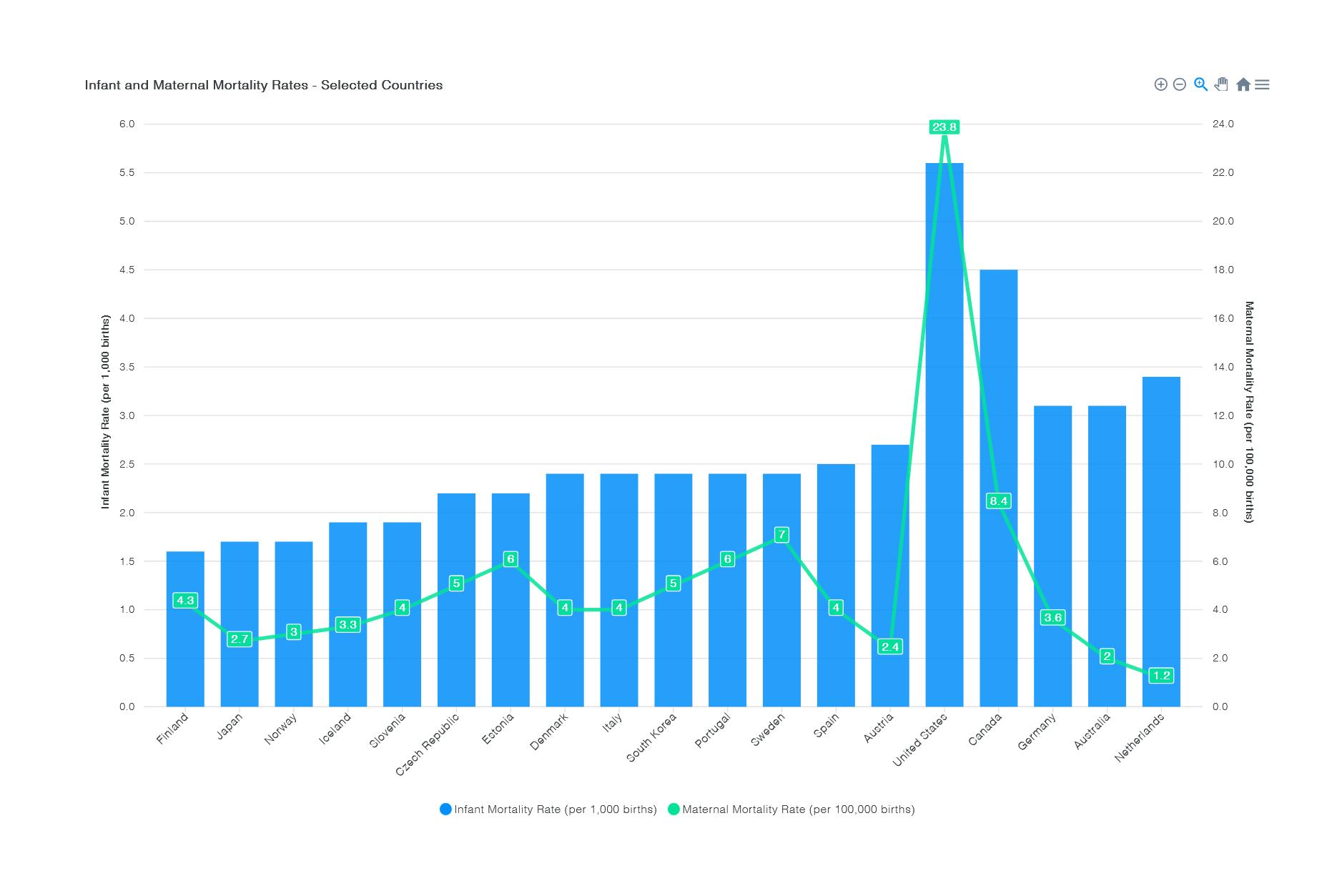Click the Sweden 7 data label
Viewport: 1342px width, 896px height.
click(x=781, y=535)
